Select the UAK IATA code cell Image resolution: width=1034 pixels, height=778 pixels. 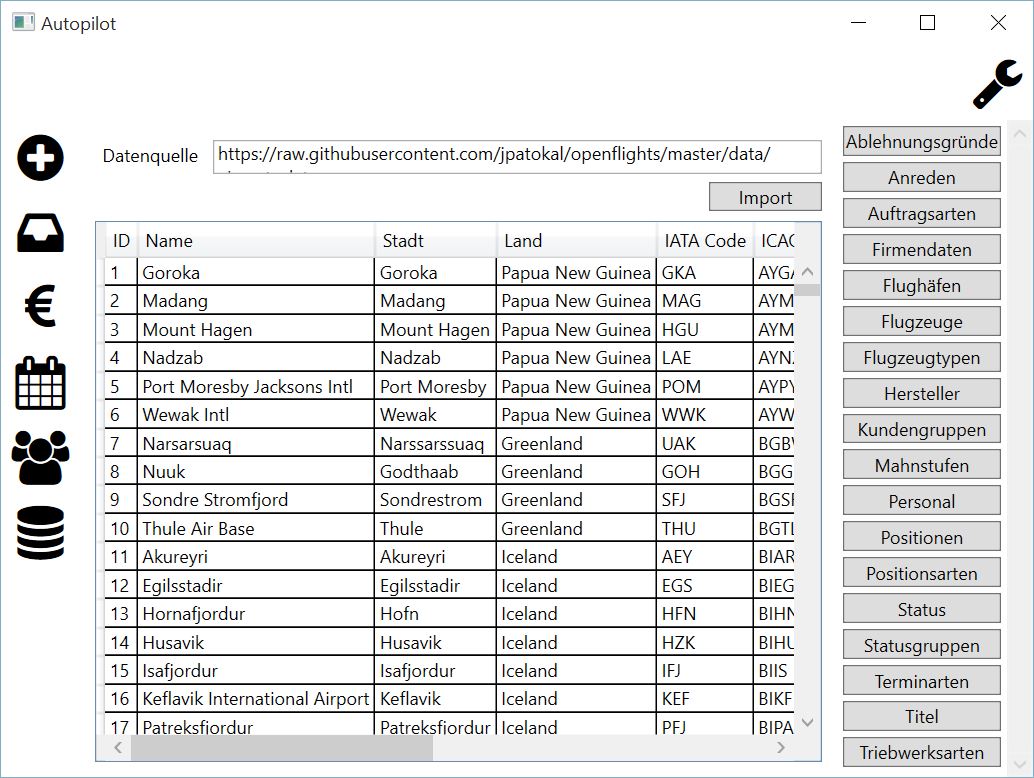click(705, 443)
